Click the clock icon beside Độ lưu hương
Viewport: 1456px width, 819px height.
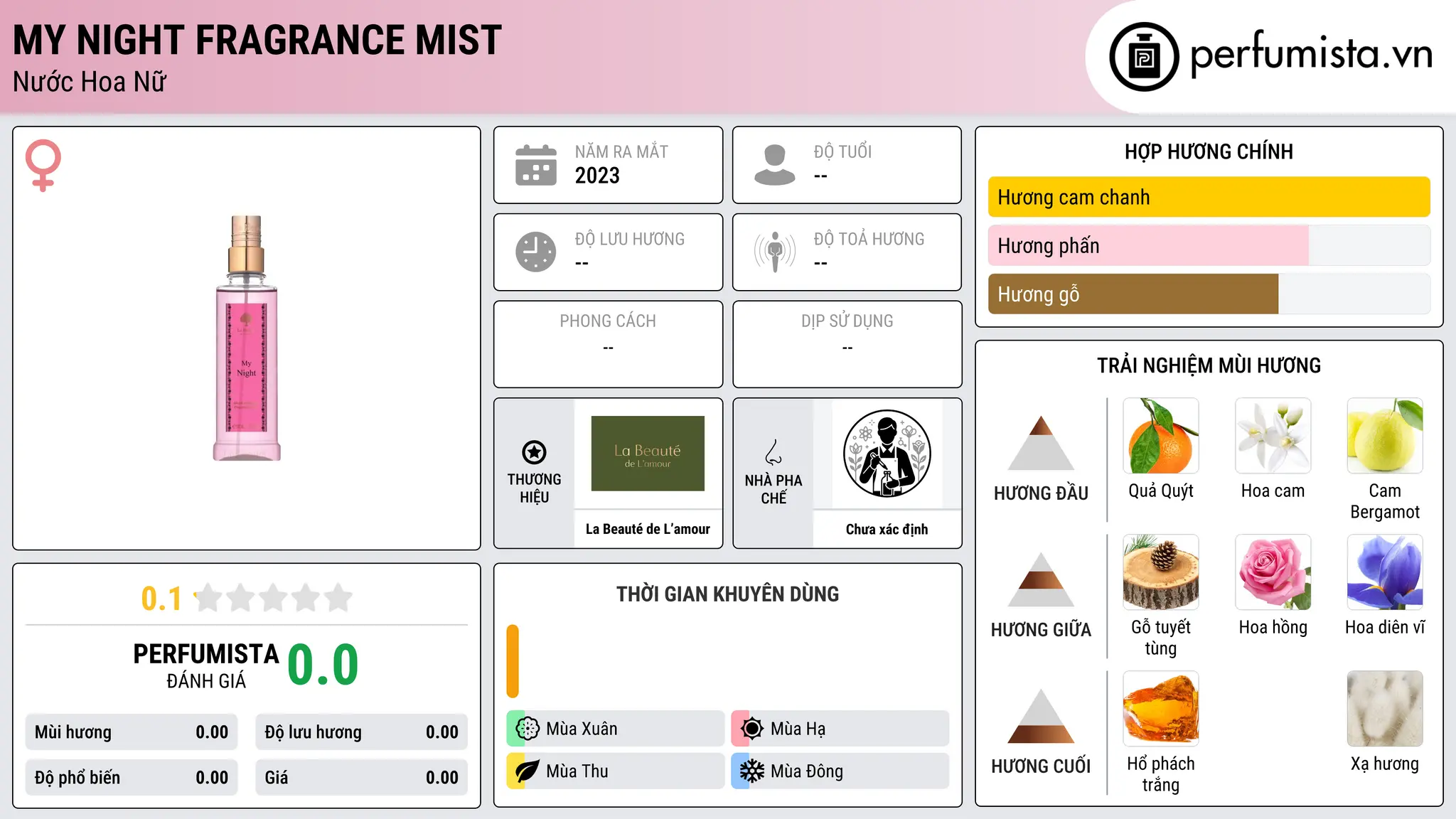(x=536, y=252)
